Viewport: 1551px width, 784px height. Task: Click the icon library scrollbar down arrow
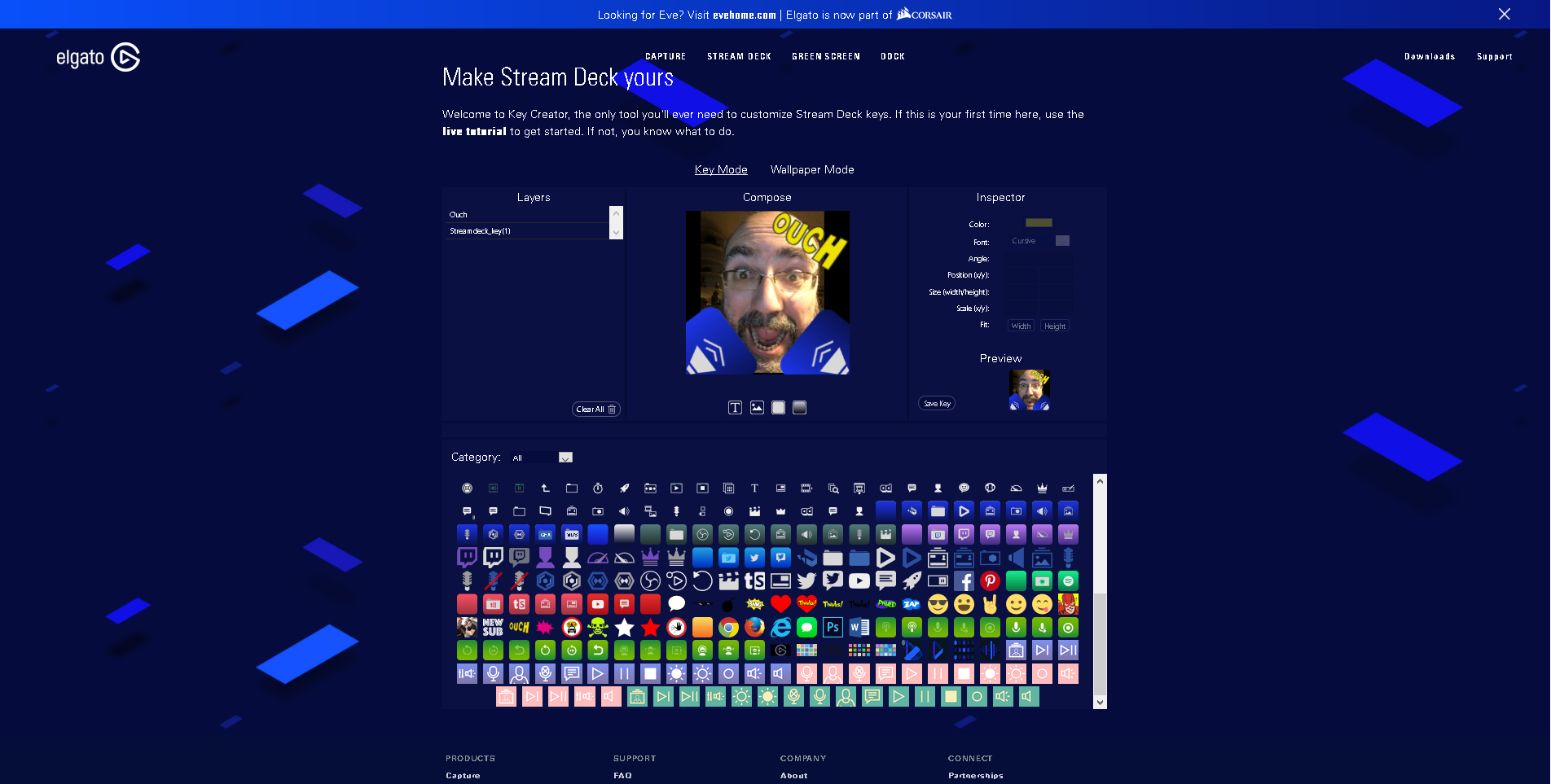click(x=1100, y=702)
